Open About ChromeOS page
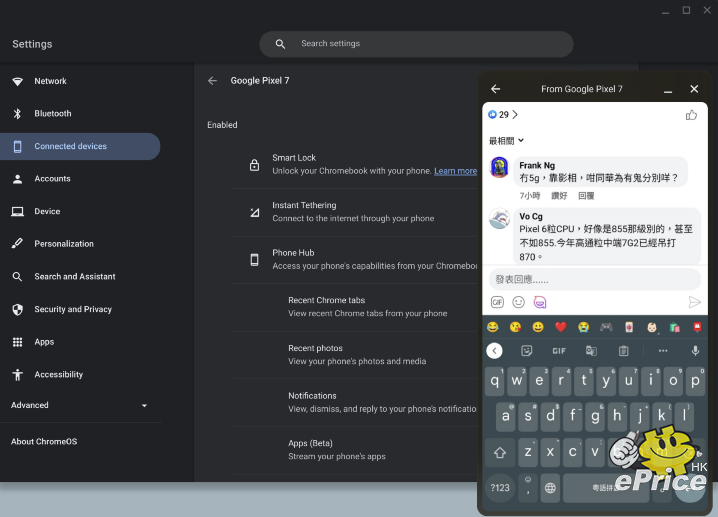718x517 pixels. click(x=44, y=441)
